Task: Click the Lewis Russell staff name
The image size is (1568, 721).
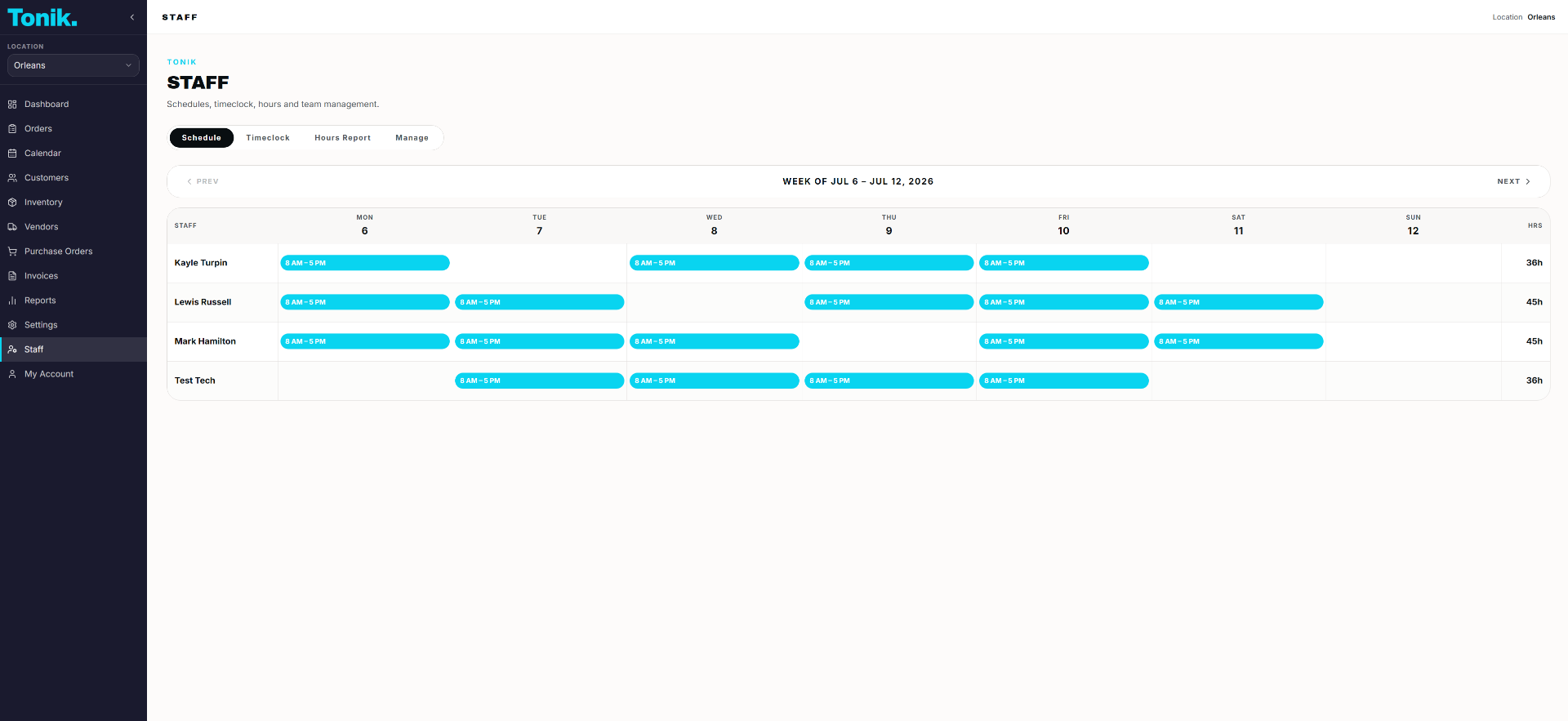Action: click(x=203, y=302)
